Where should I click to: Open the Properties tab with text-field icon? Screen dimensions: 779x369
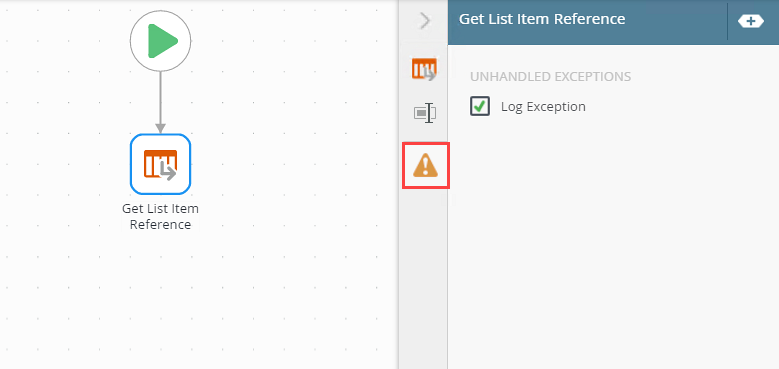click(424, 113)
